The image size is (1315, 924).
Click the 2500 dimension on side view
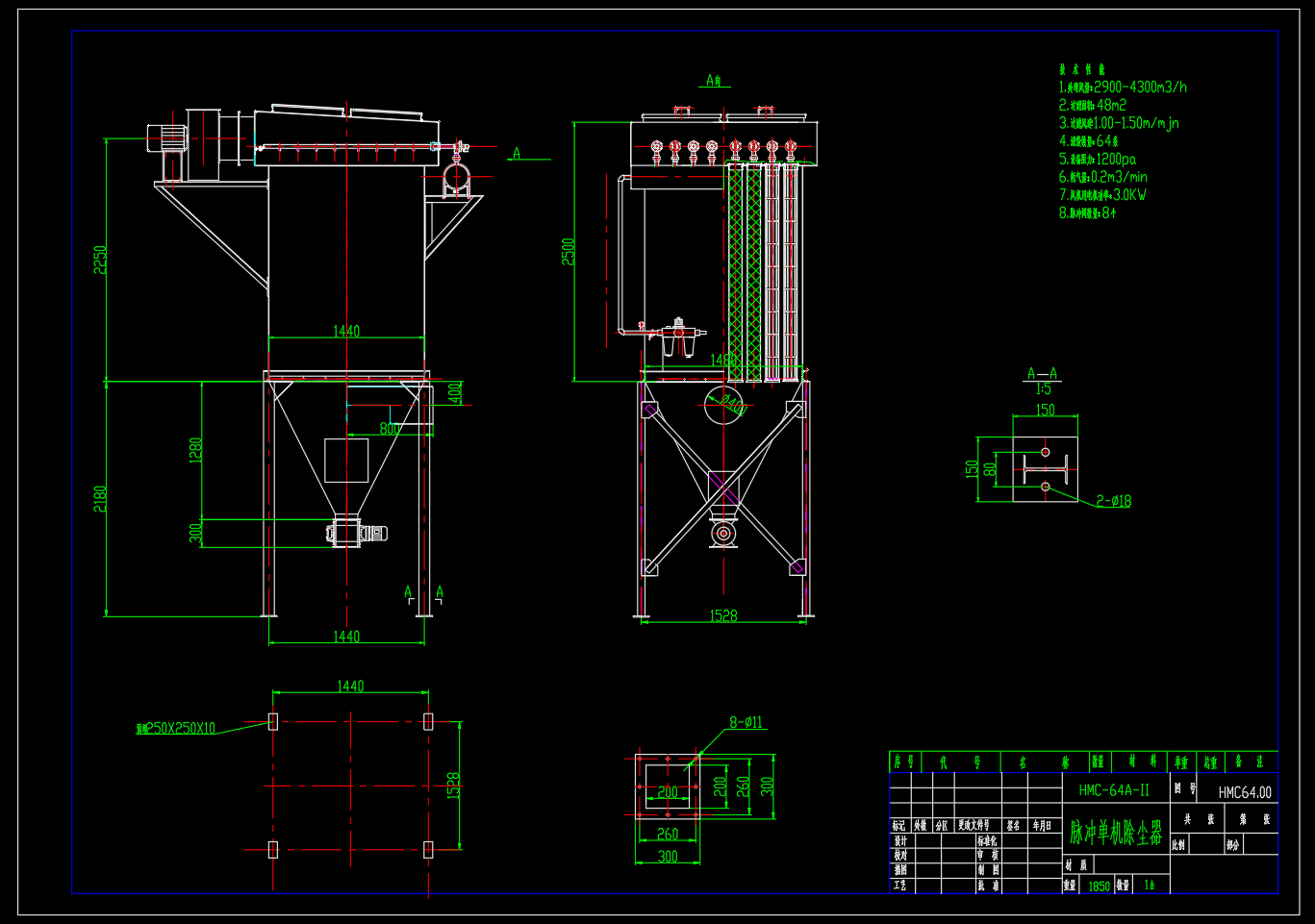click(568, 252)
